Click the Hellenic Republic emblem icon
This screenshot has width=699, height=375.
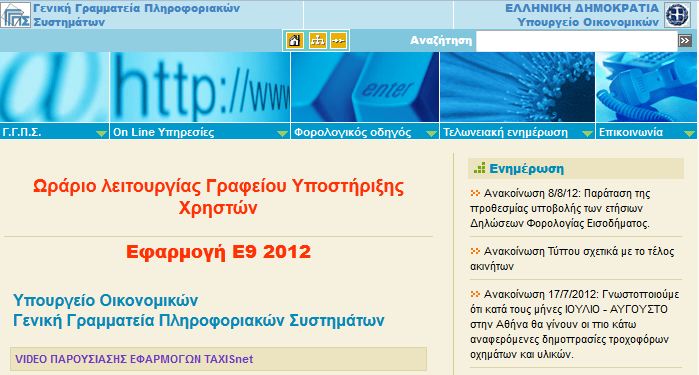(x=677, y=15)
